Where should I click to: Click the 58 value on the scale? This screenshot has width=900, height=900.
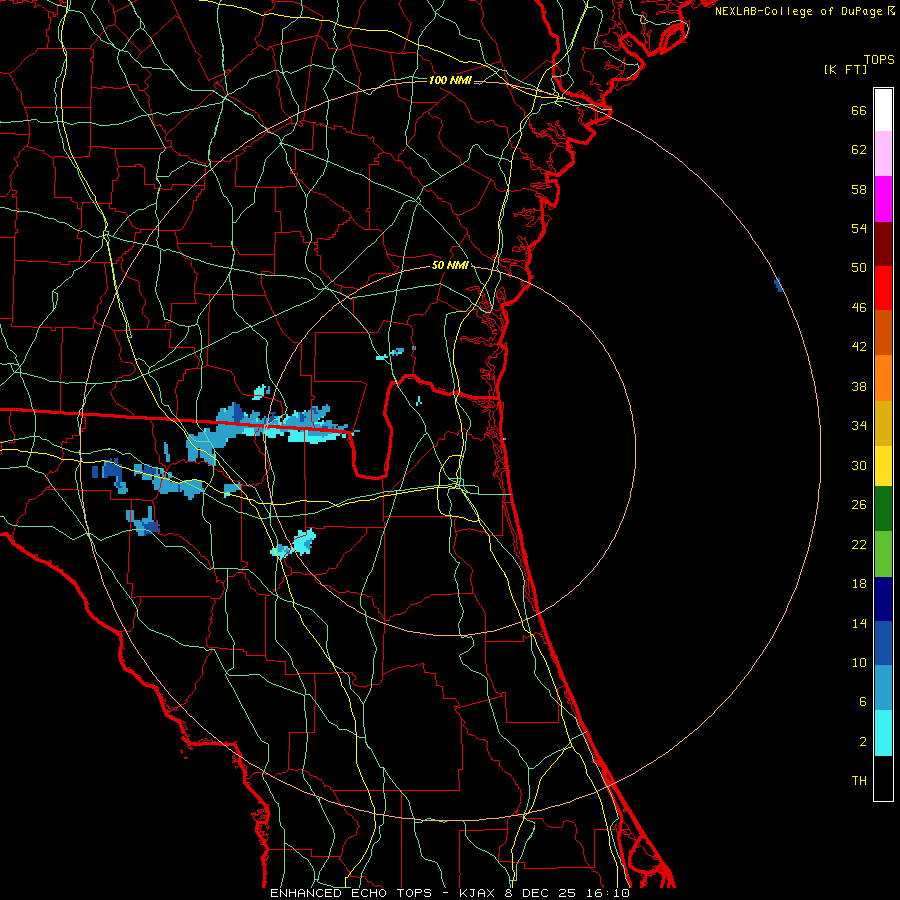point(859,189)
